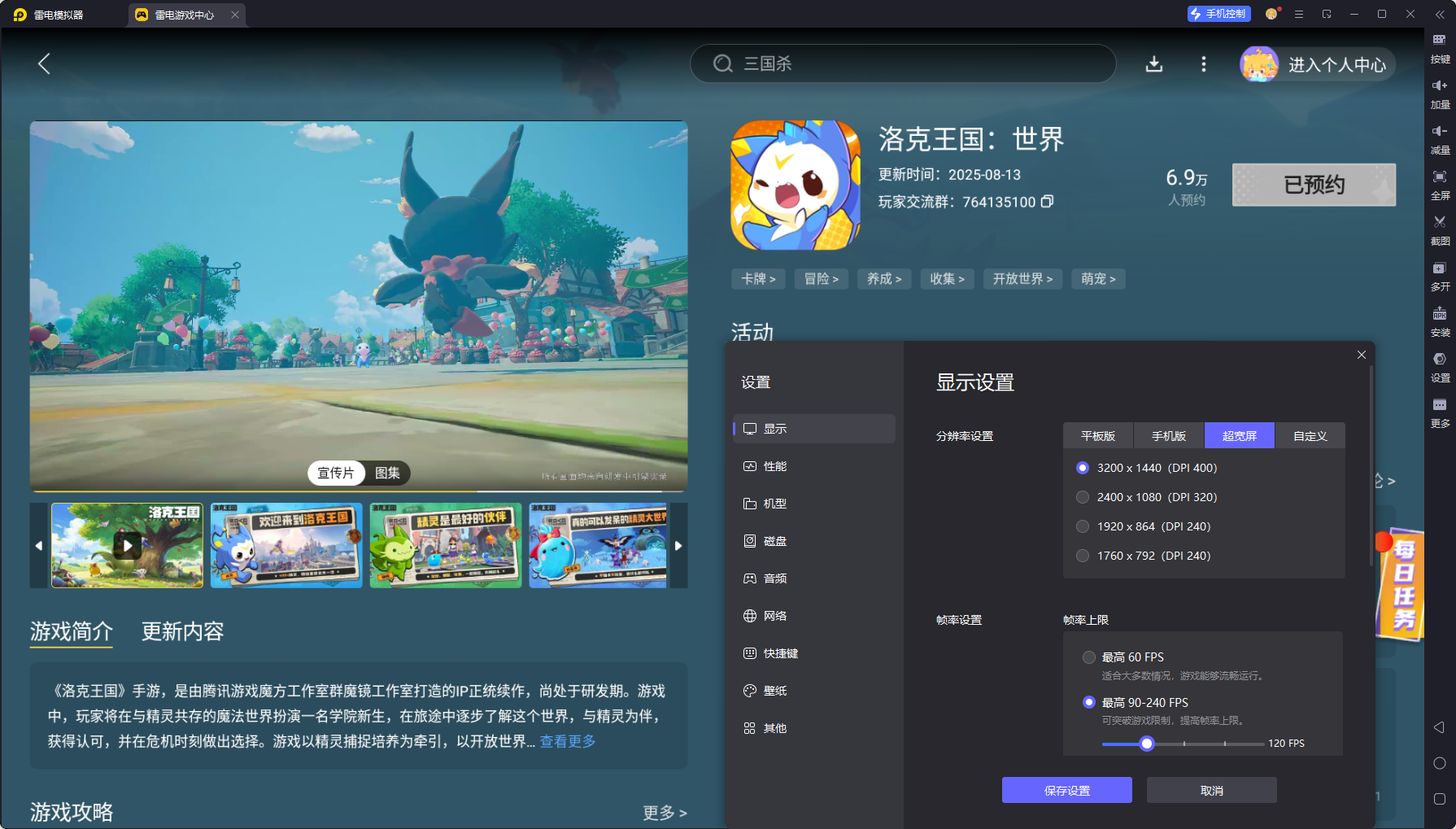Choose the 最高 60 FPS option
1456x829 pixels.
pyautogui.click(x=1089, y=657)
